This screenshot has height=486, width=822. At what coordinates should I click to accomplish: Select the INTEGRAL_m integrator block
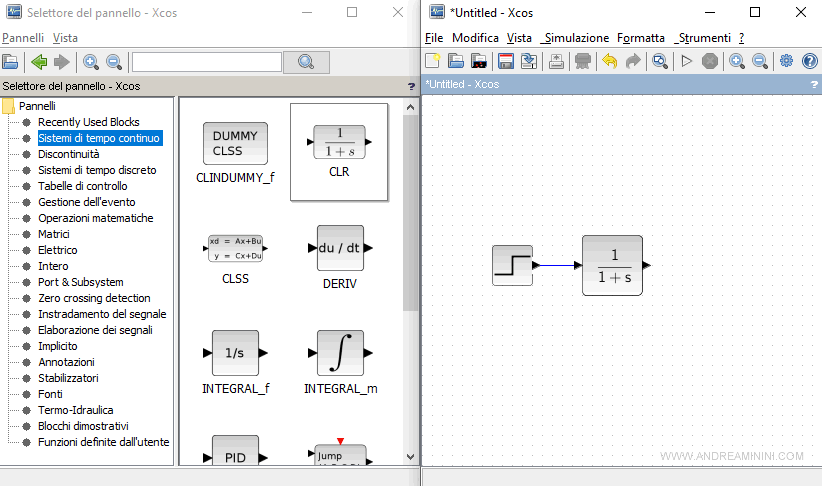tap(340, 362)
